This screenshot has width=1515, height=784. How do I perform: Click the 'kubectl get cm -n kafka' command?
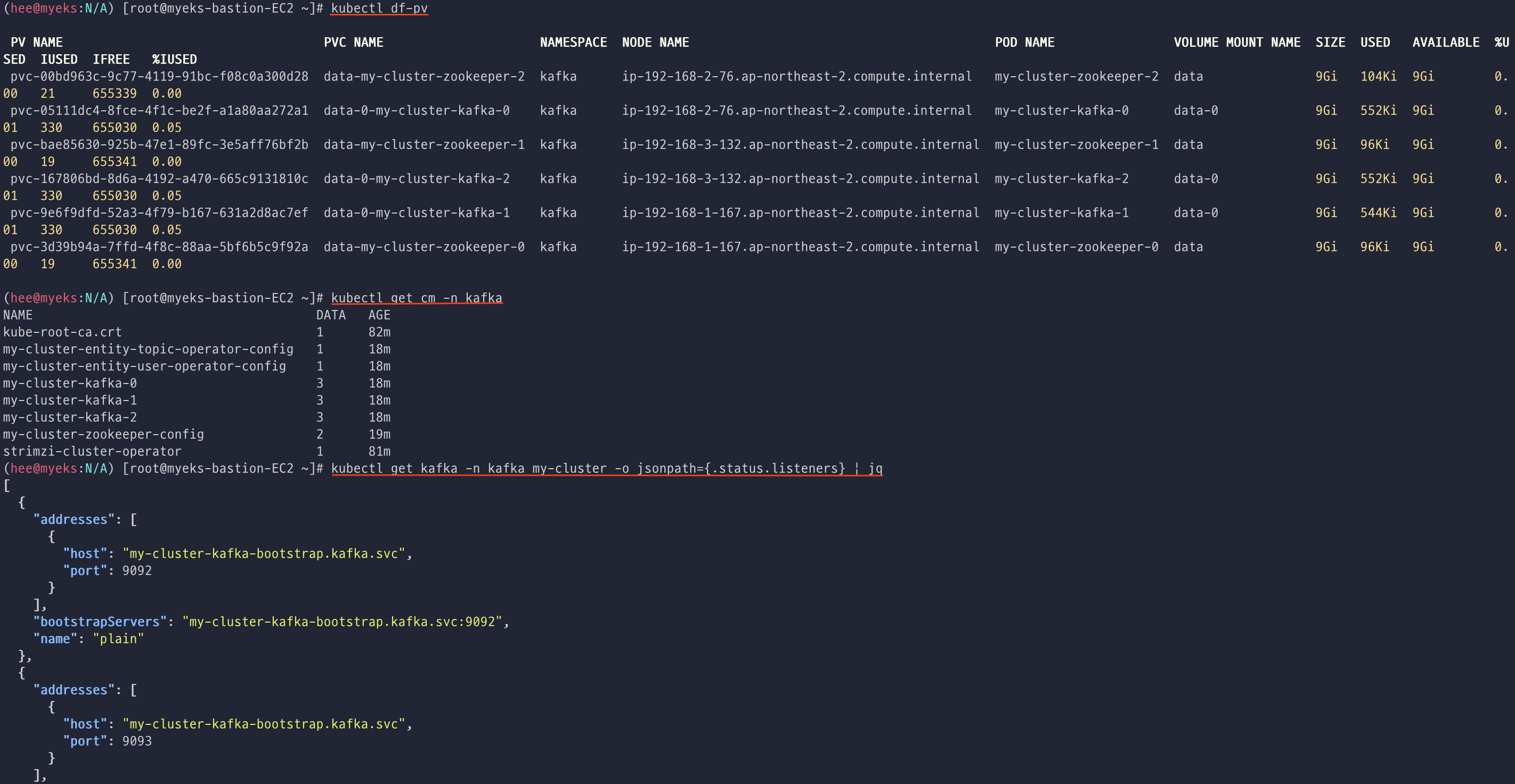click(x=417, y=298)
